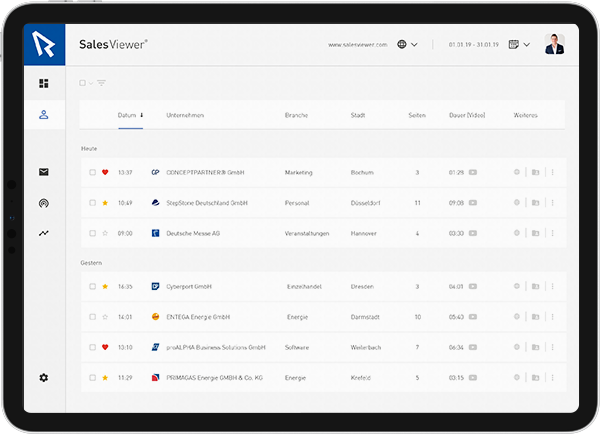Toggle the star favorite for ENTEGA Energie
Image resolution: width=600 pixels, height=434 pixels.
click(x=105, y=317)
